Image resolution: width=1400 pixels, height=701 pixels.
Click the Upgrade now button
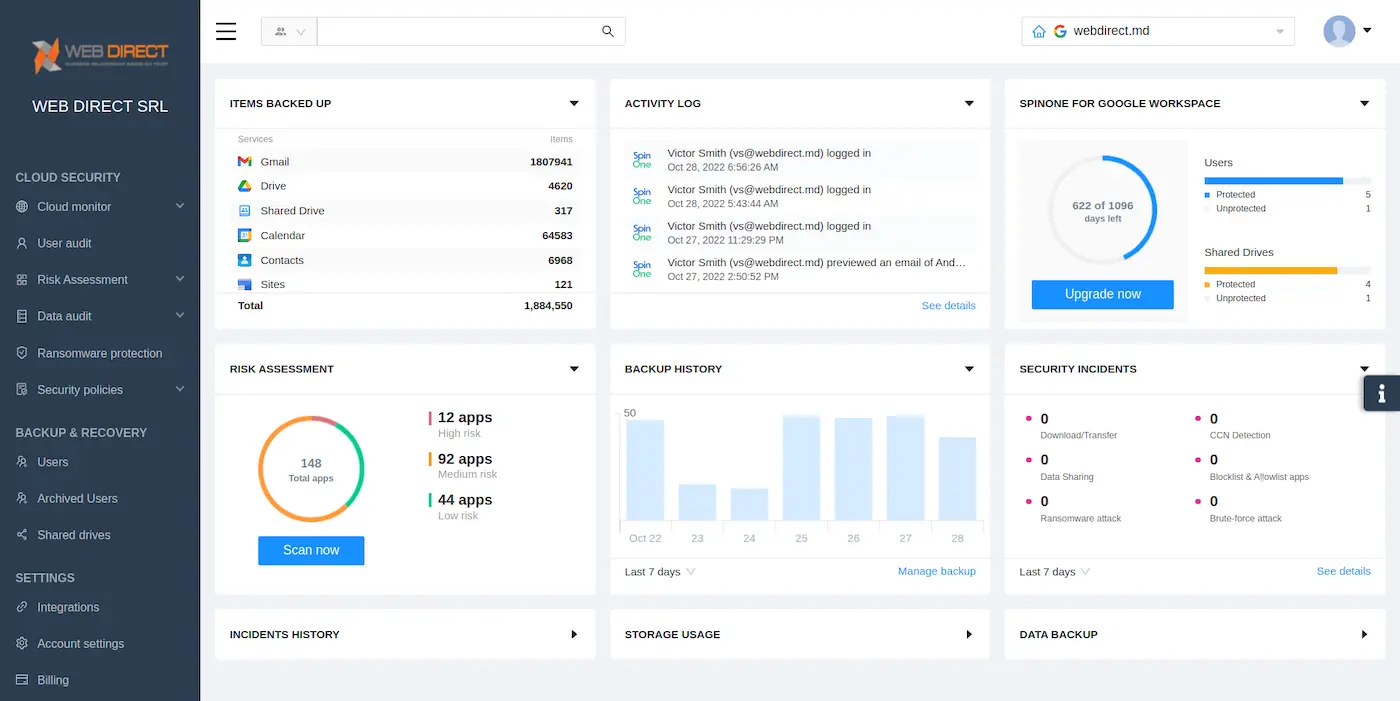(1102, 294)
